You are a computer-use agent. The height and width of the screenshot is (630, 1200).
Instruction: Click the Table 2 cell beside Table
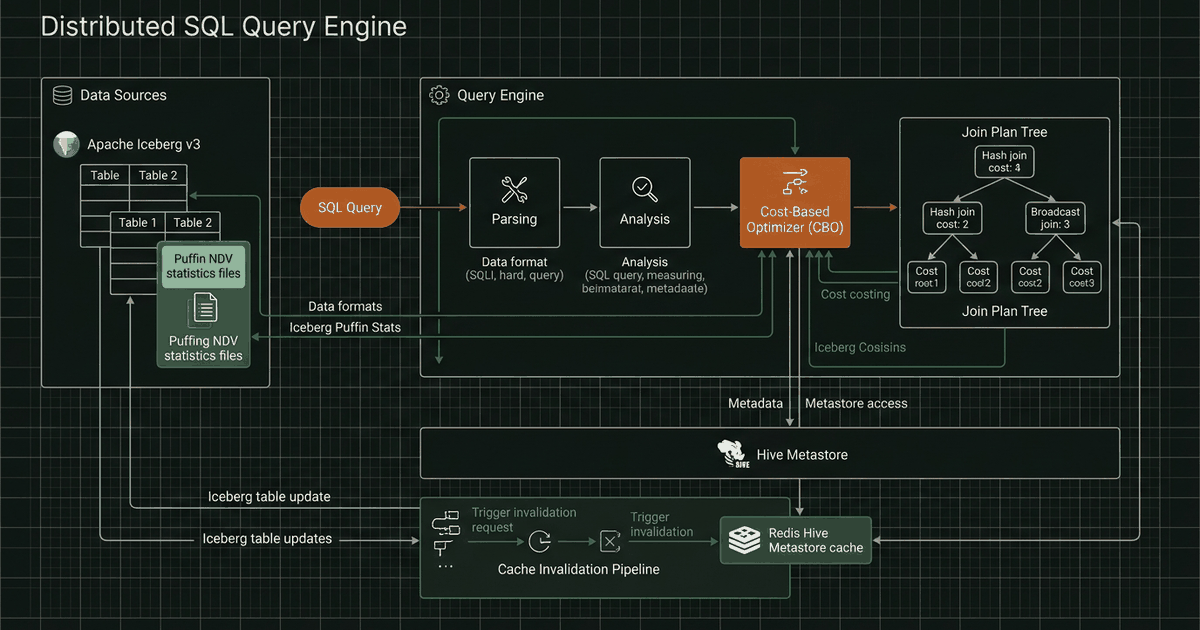158,175
